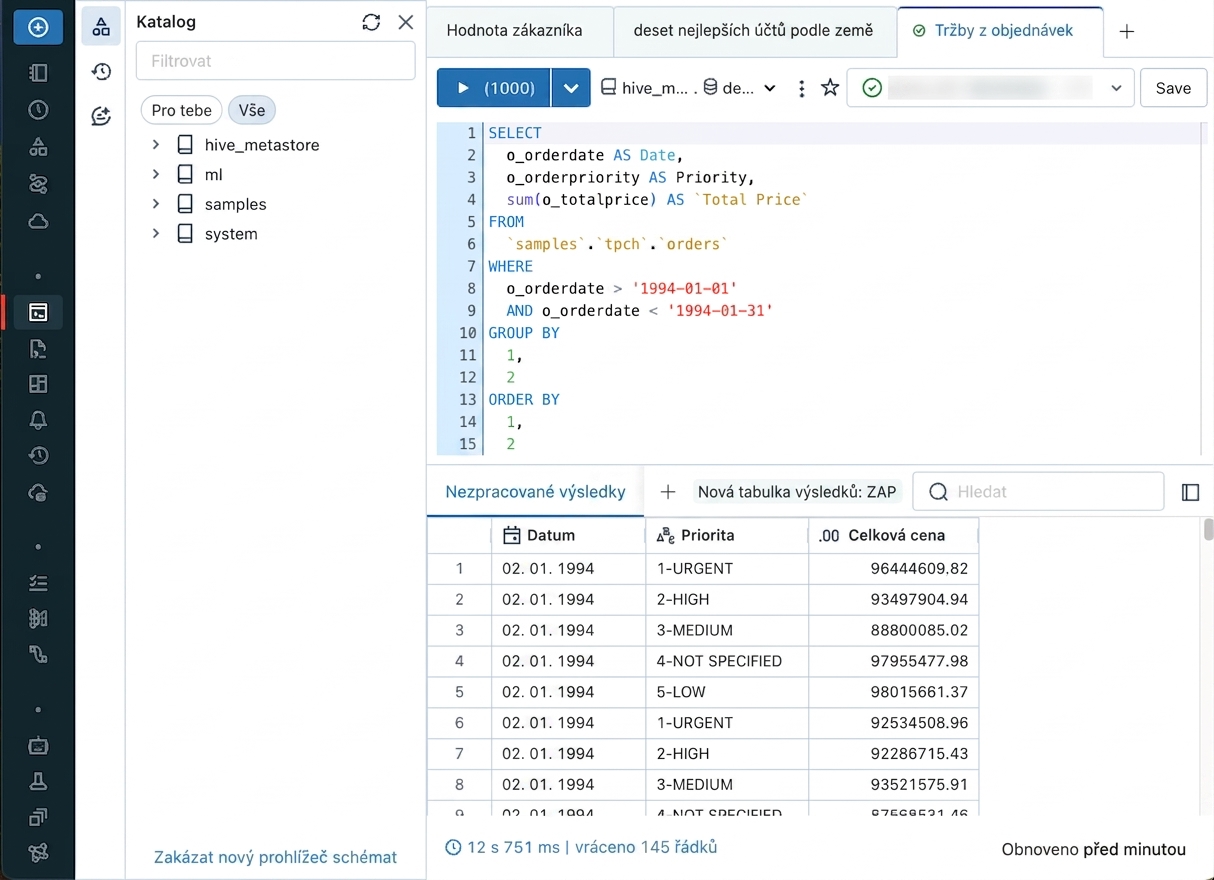The width and height of the screenshot is (1214, 880).
Task: Focus the Hledat results search field
Action: click(1038, 492)
